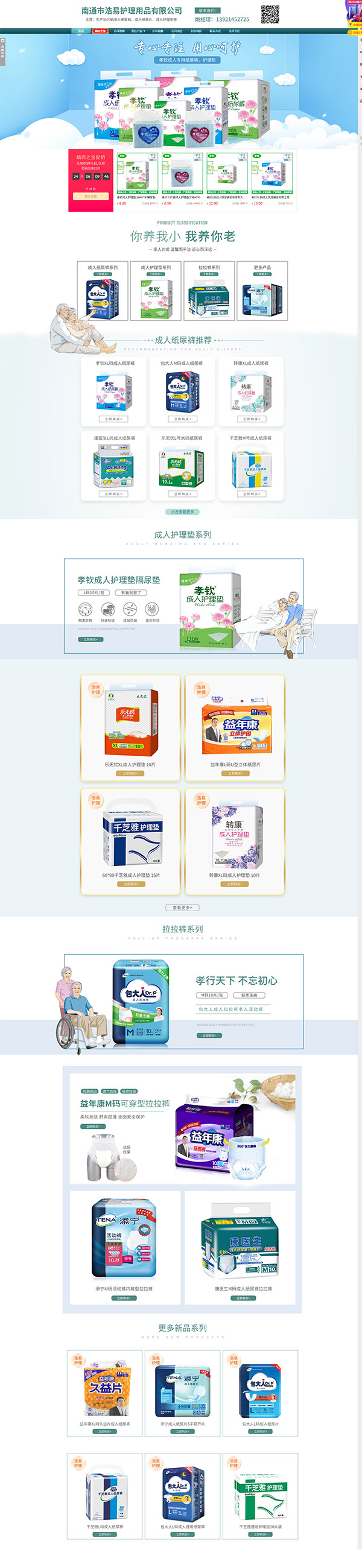The image size is (362, 1568).
Task: Open the 首页 tab in the navigation bar
Action: pos(81,31)
